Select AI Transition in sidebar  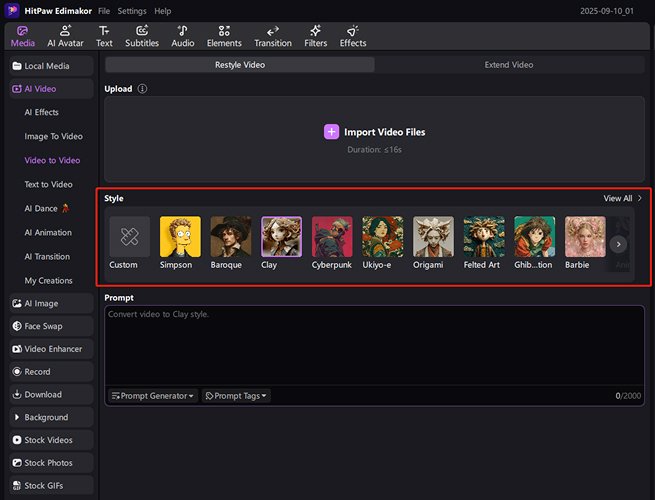tap(47, 256)
